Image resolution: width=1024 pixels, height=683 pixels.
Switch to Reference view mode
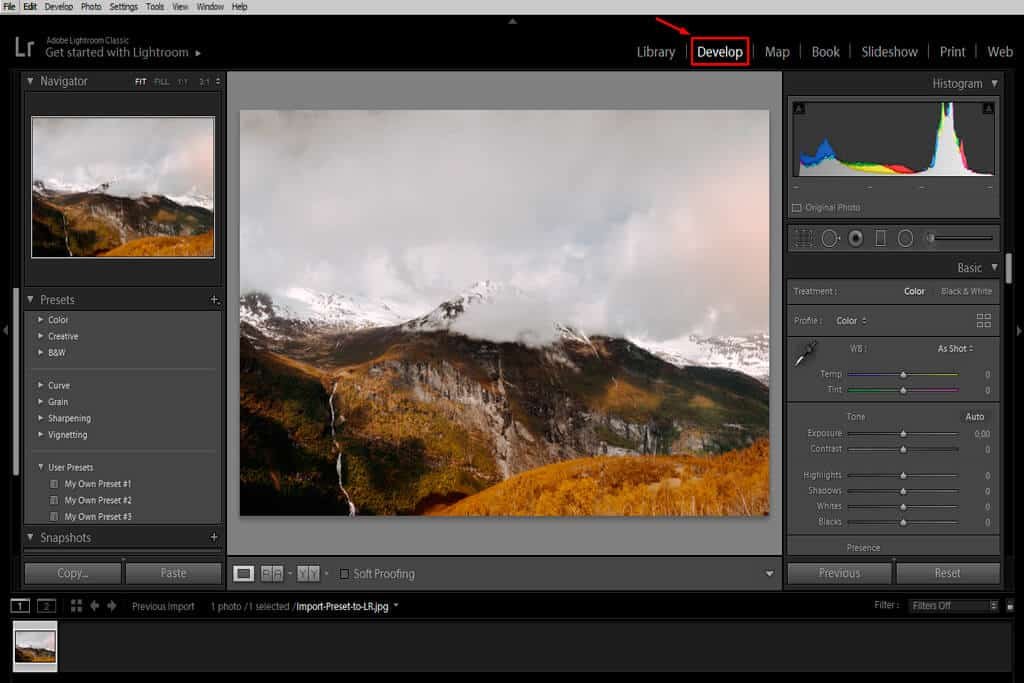pyautogui.click(x=272, y=573)
